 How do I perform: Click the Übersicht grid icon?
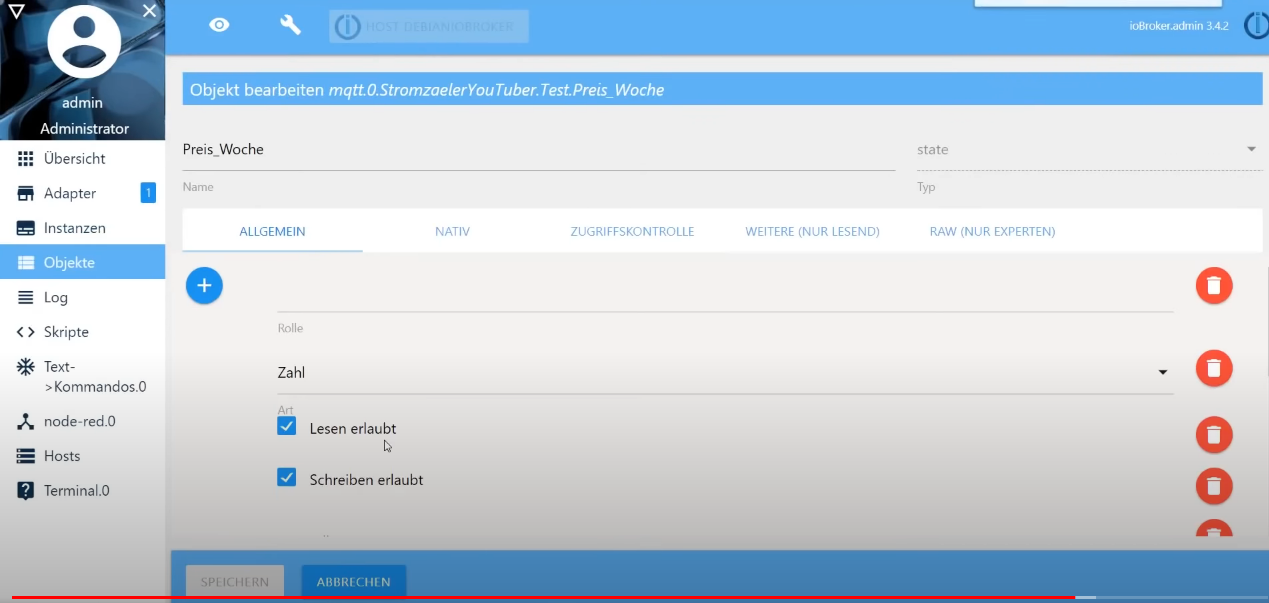[26, 159]
